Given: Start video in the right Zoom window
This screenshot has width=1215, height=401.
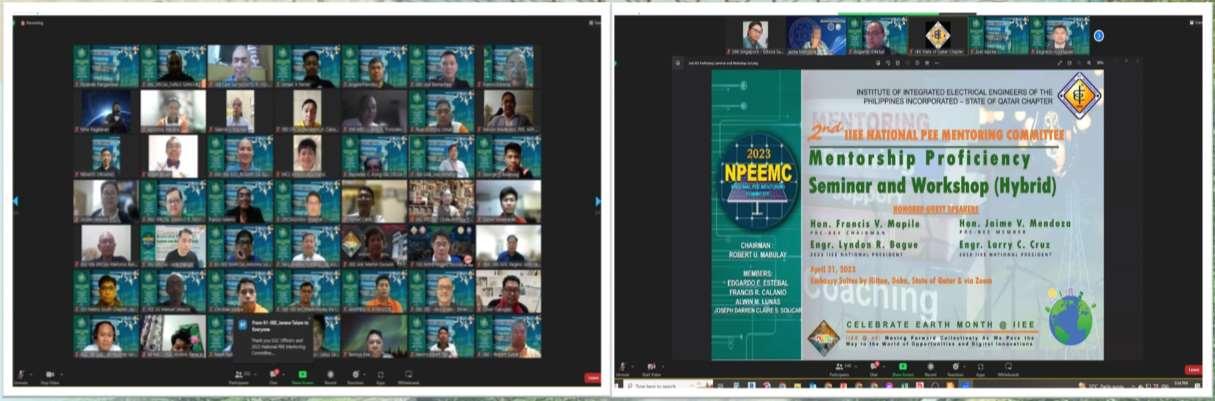Looking at the screenshot, I should tap(651, 369).
